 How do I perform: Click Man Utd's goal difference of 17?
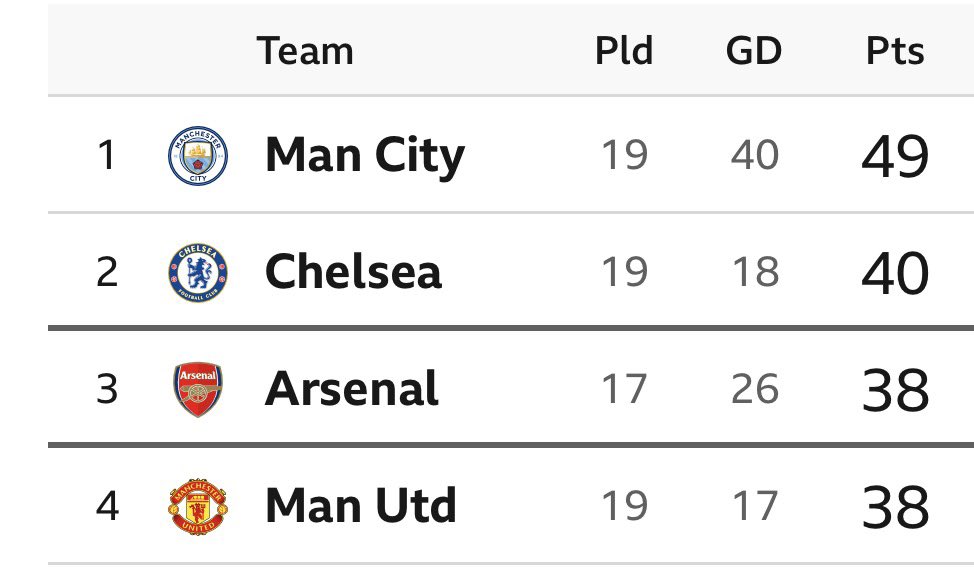click(755, 506)
